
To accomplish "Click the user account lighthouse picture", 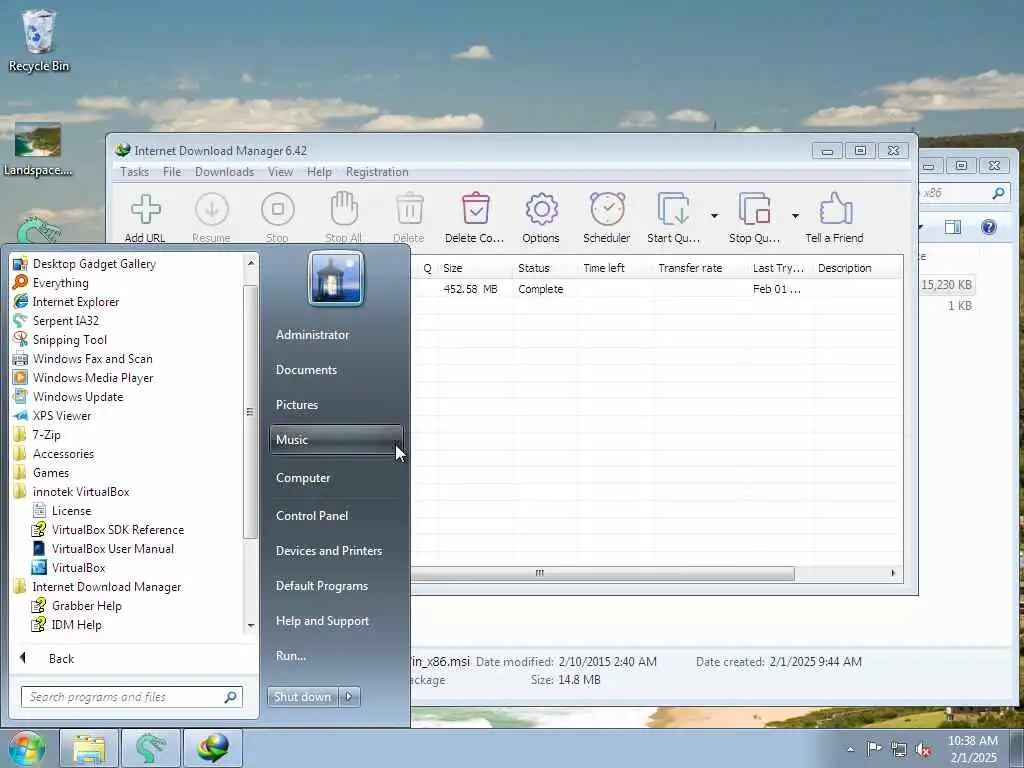I will pos(336,278).
